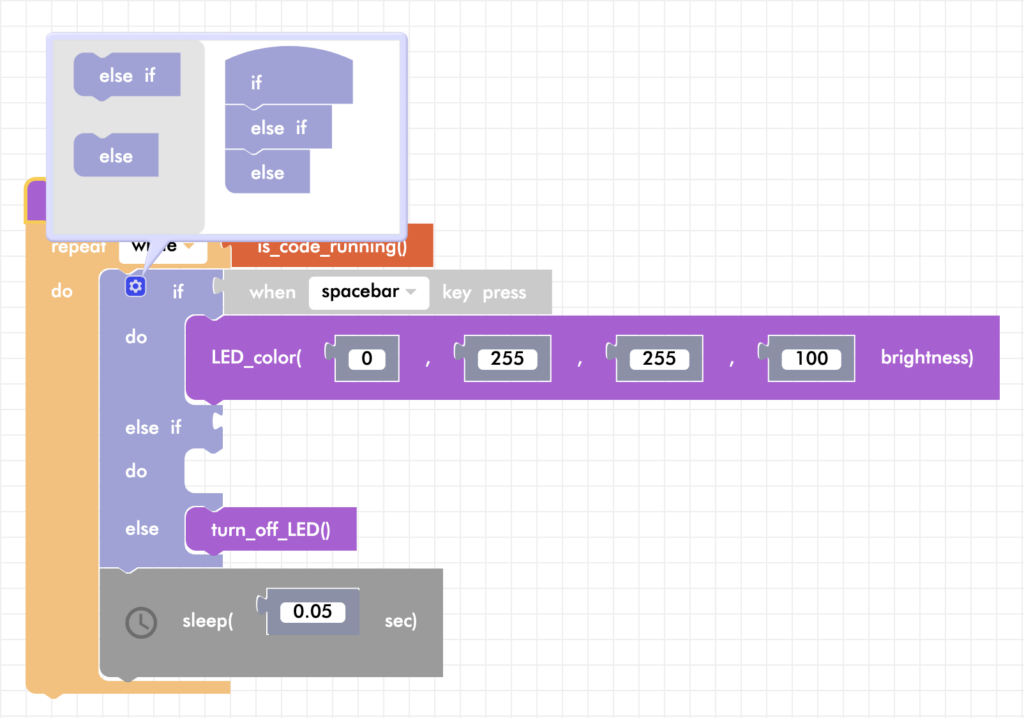This screenshot has width=1024, height=718.
Task: Click the 'else' clause in mutator stack
Action: click(267, 173)
